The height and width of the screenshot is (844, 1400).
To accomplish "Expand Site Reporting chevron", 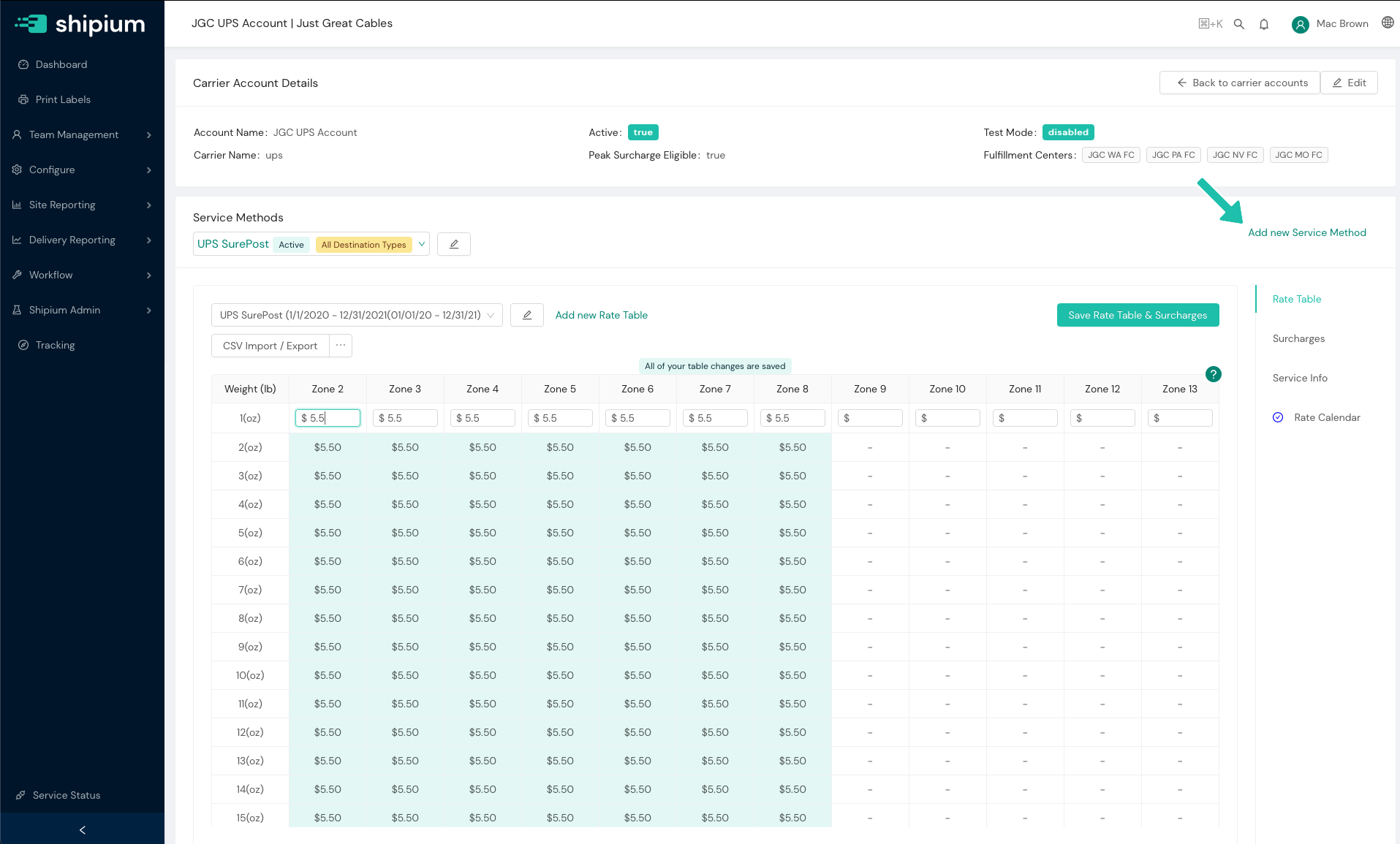I will pos(148,205).
